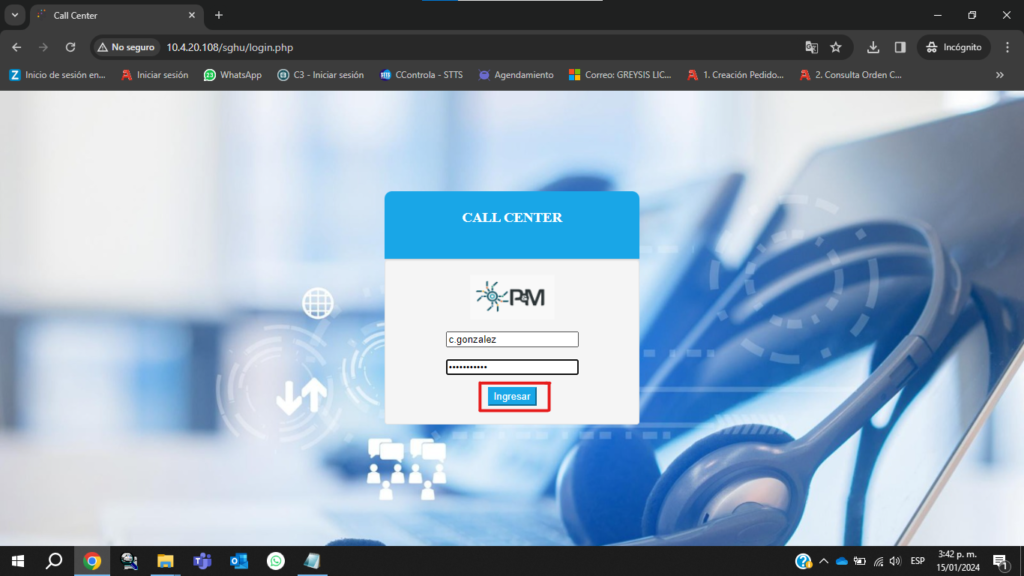Expand the hidden bookmarks overflow chevron
The image size is (1024, 576).
(x=999, y=75)
